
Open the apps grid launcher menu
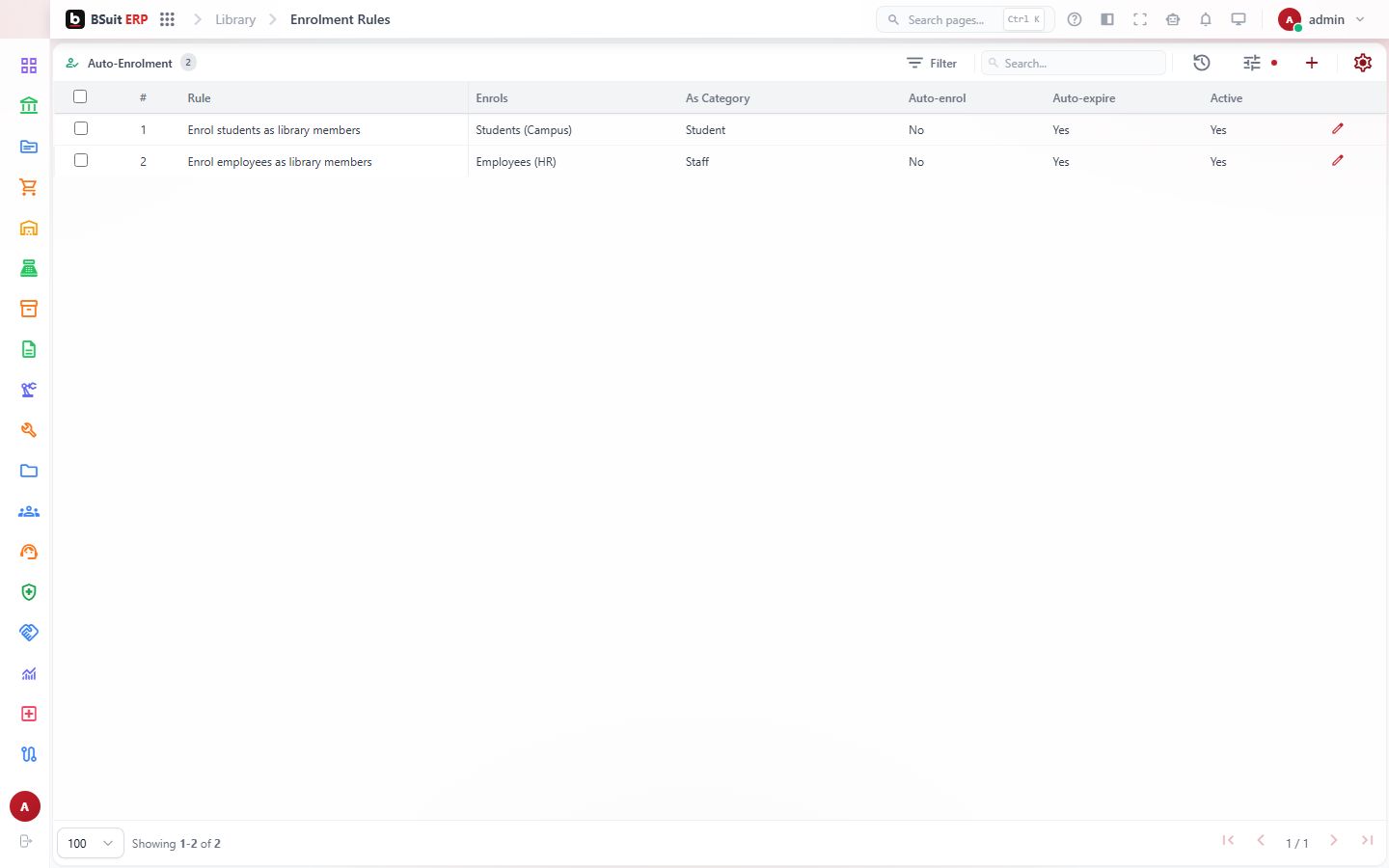pyautogui.click(x=167, y=19)
